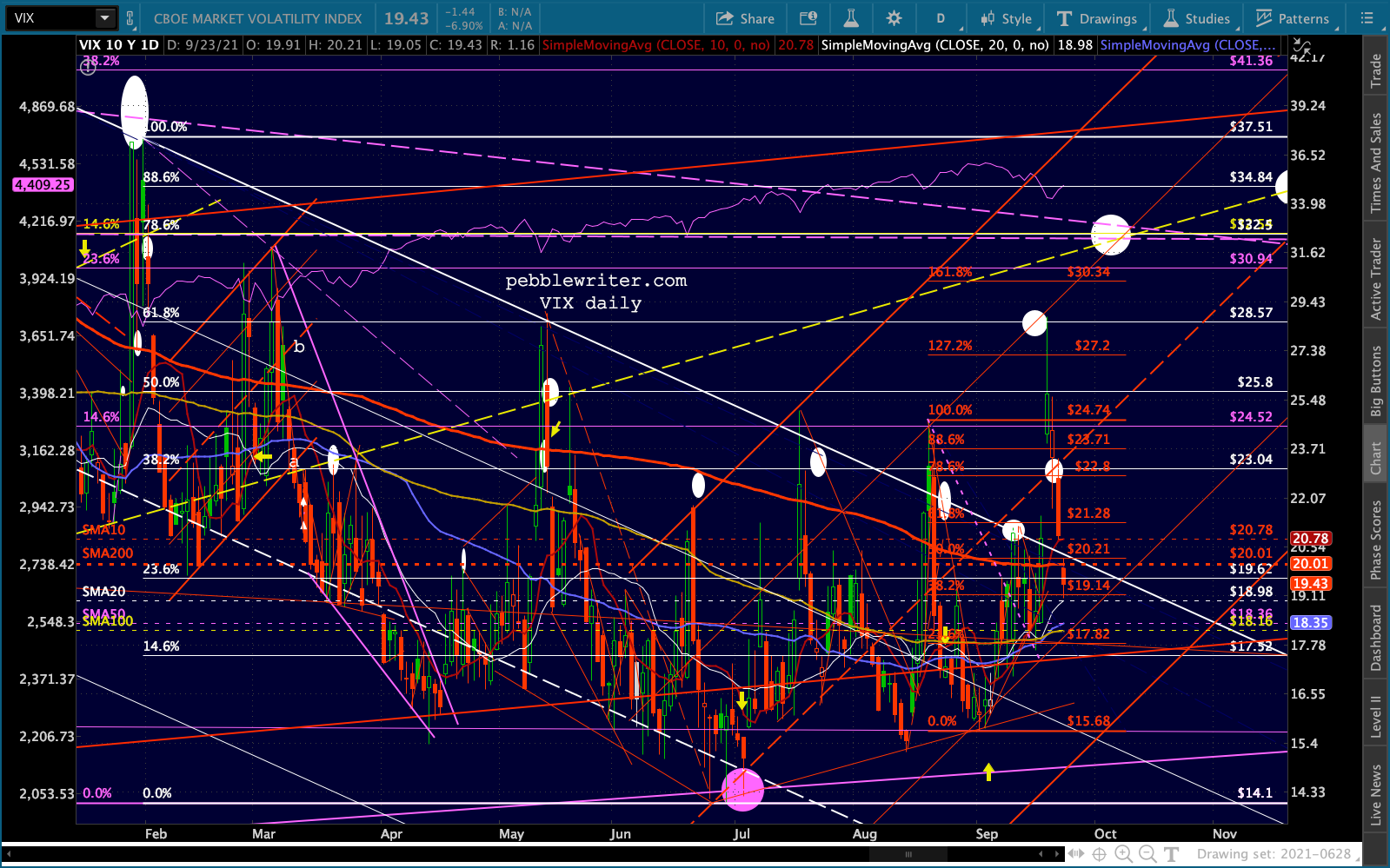This screenshot has width=1390, height=868.
Task: Toggle the Active Trader sidebar panel
Action: pyautogui.click(x=1376, y=279)
